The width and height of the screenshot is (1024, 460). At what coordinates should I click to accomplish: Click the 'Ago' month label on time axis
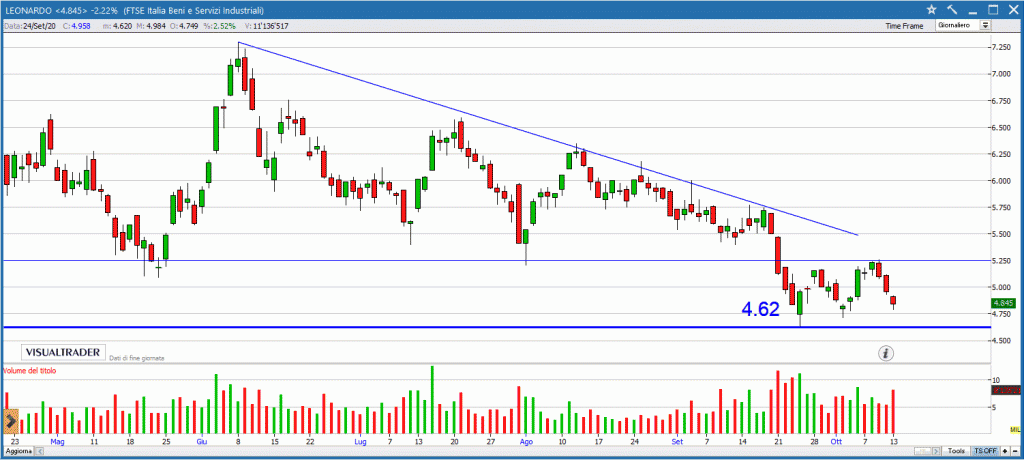526,442
